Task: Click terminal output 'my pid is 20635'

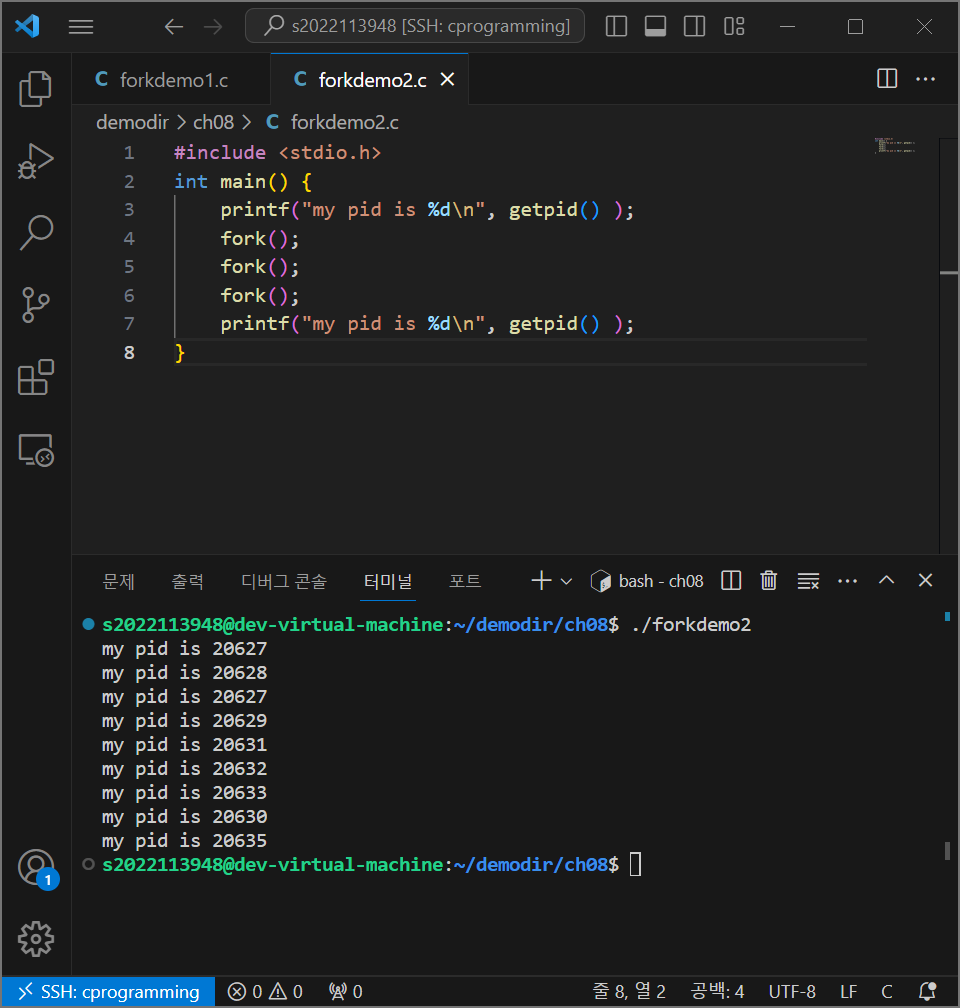Action: click(x=184, y=841)
